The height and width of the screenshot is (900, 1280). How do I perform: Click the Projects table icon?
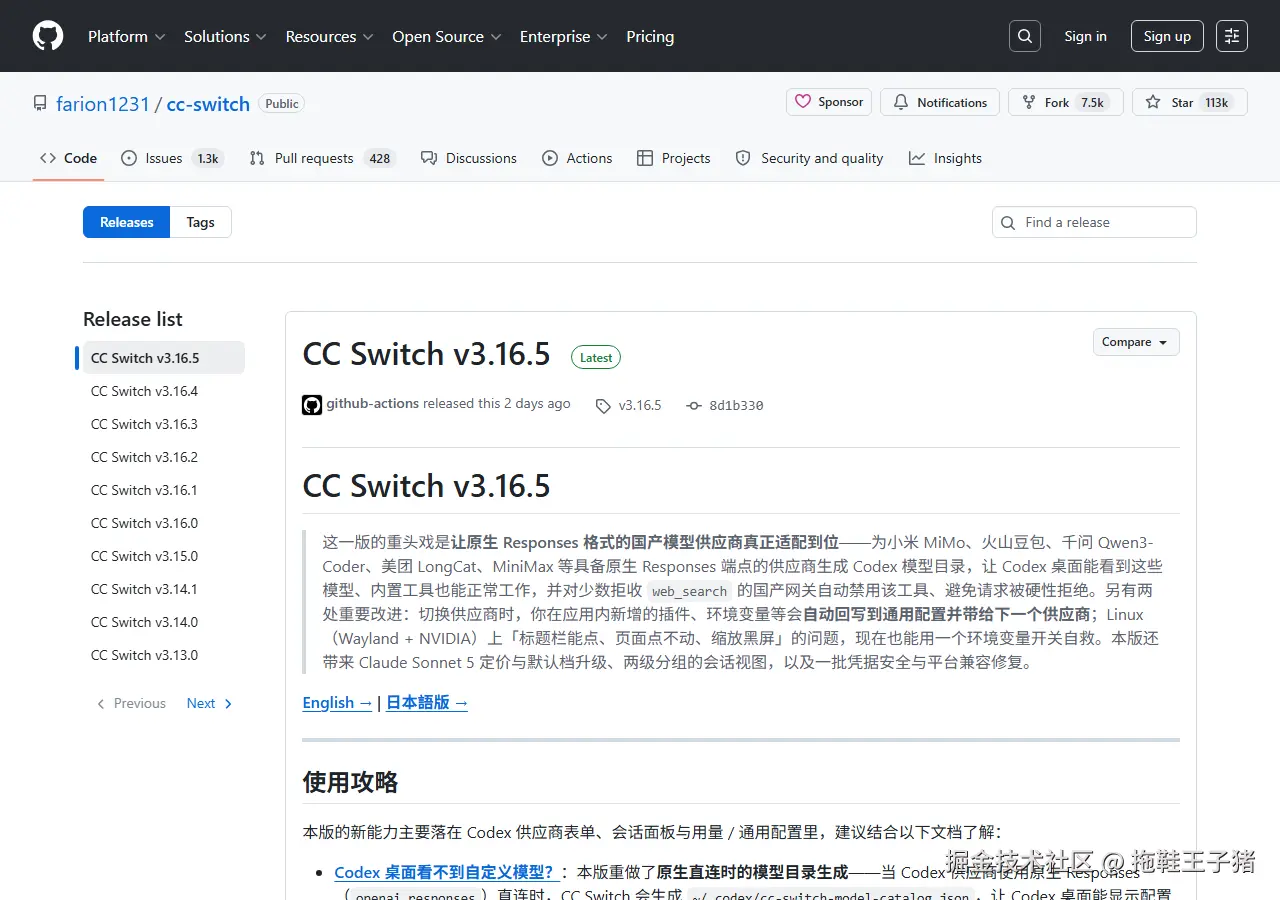click(645, 158)
